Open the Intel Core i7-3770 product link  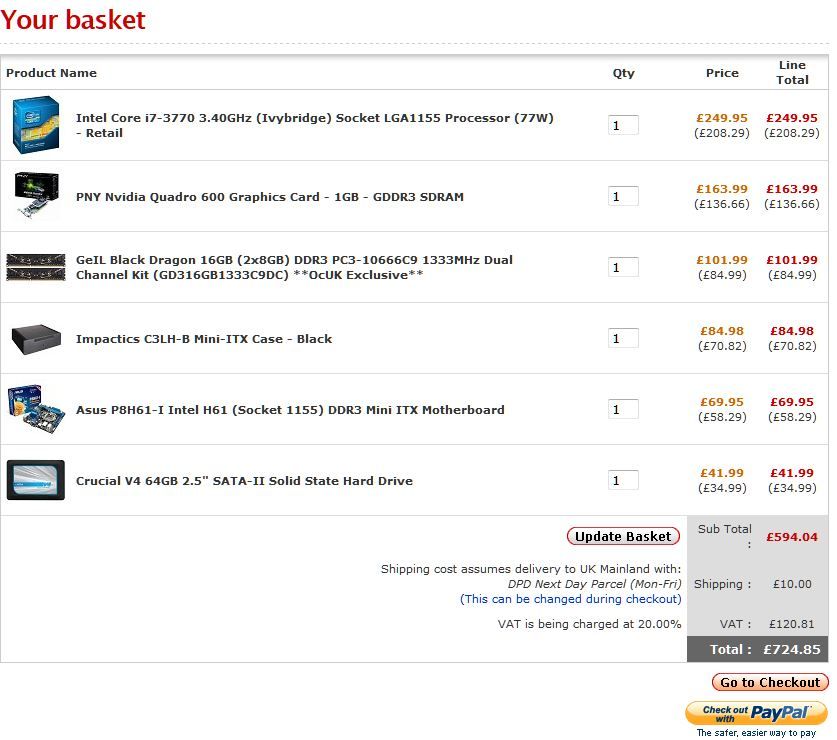pyautogui.click(x=314, y=118)
